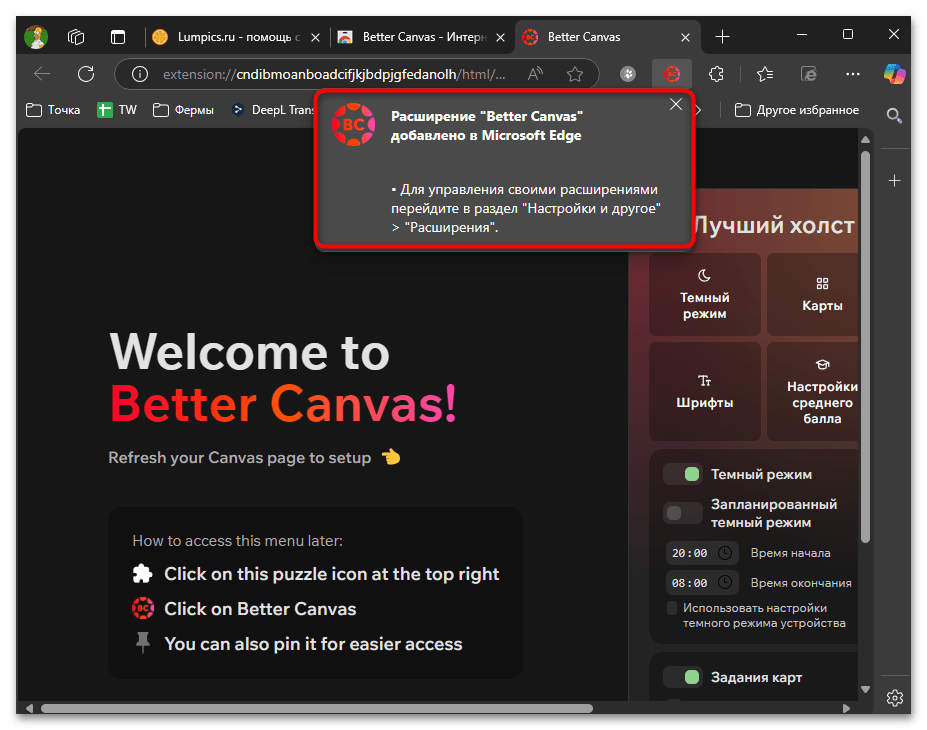Open the Темный режим card
This screenshot has width=927, height=730.
pyautogui.click(x=704, y=294)
